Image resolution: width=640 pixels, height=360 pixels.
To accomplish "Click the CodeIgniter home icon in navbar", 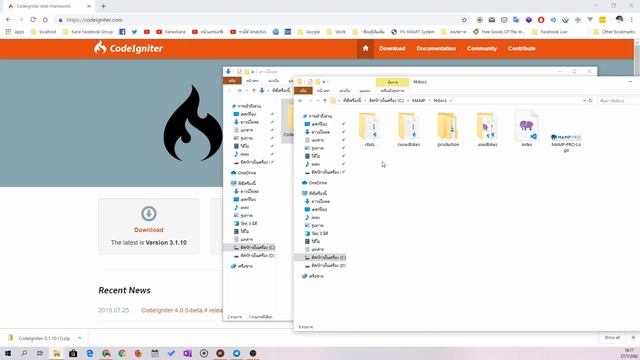I will (365, 48).
